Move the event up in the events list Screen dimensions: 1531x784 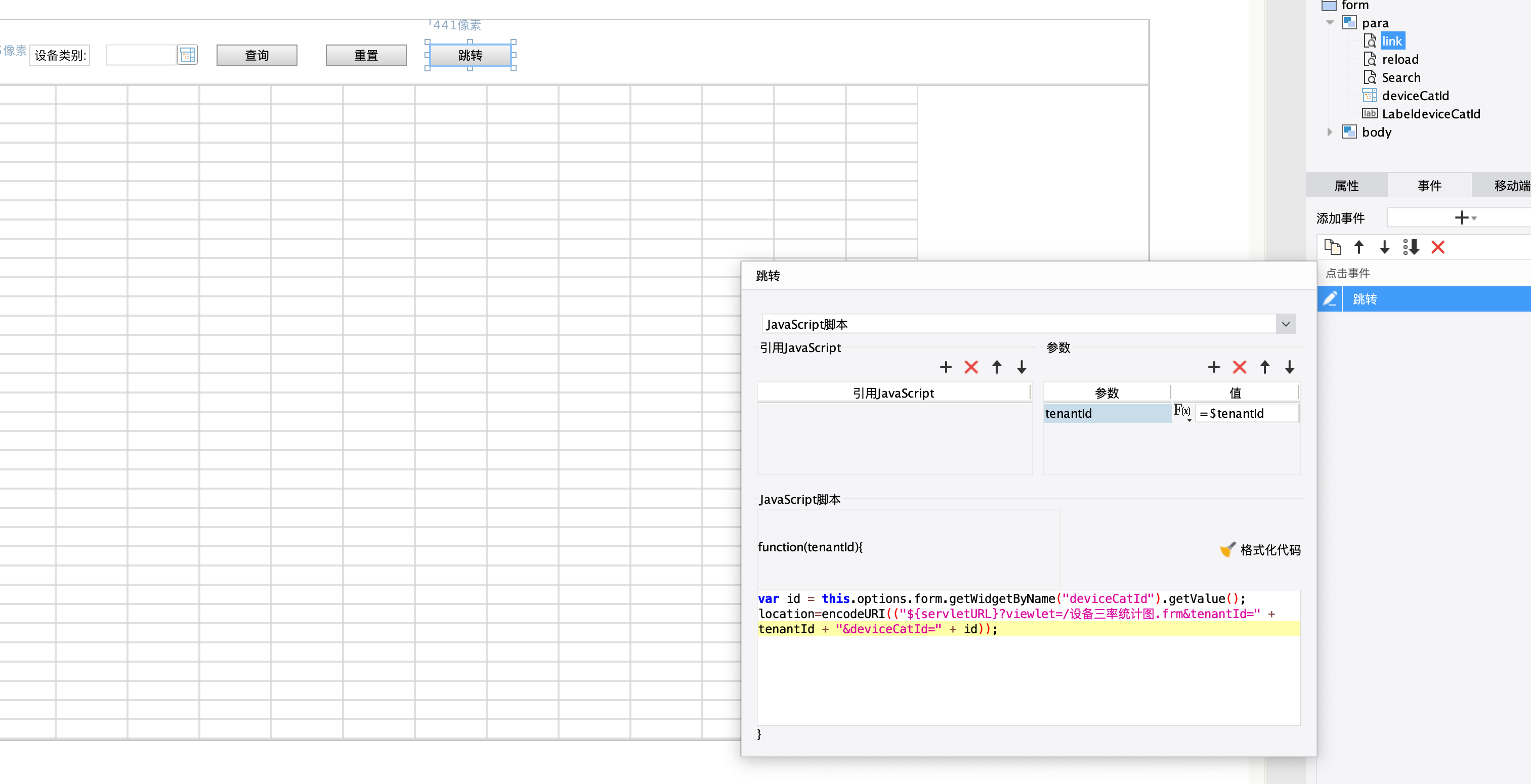pyautogui.click(x=1358, y=247)
